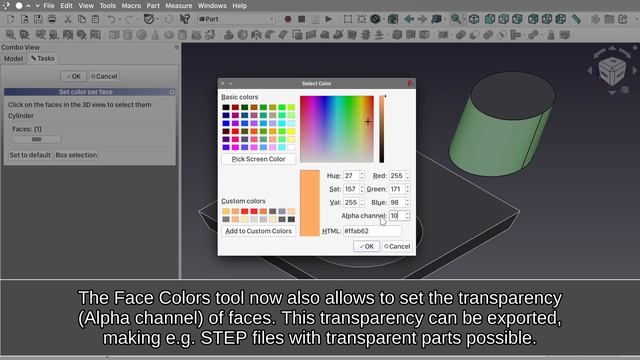Open the Part workbench selector dropdown

pyautogui.click(x=236, y=19)
